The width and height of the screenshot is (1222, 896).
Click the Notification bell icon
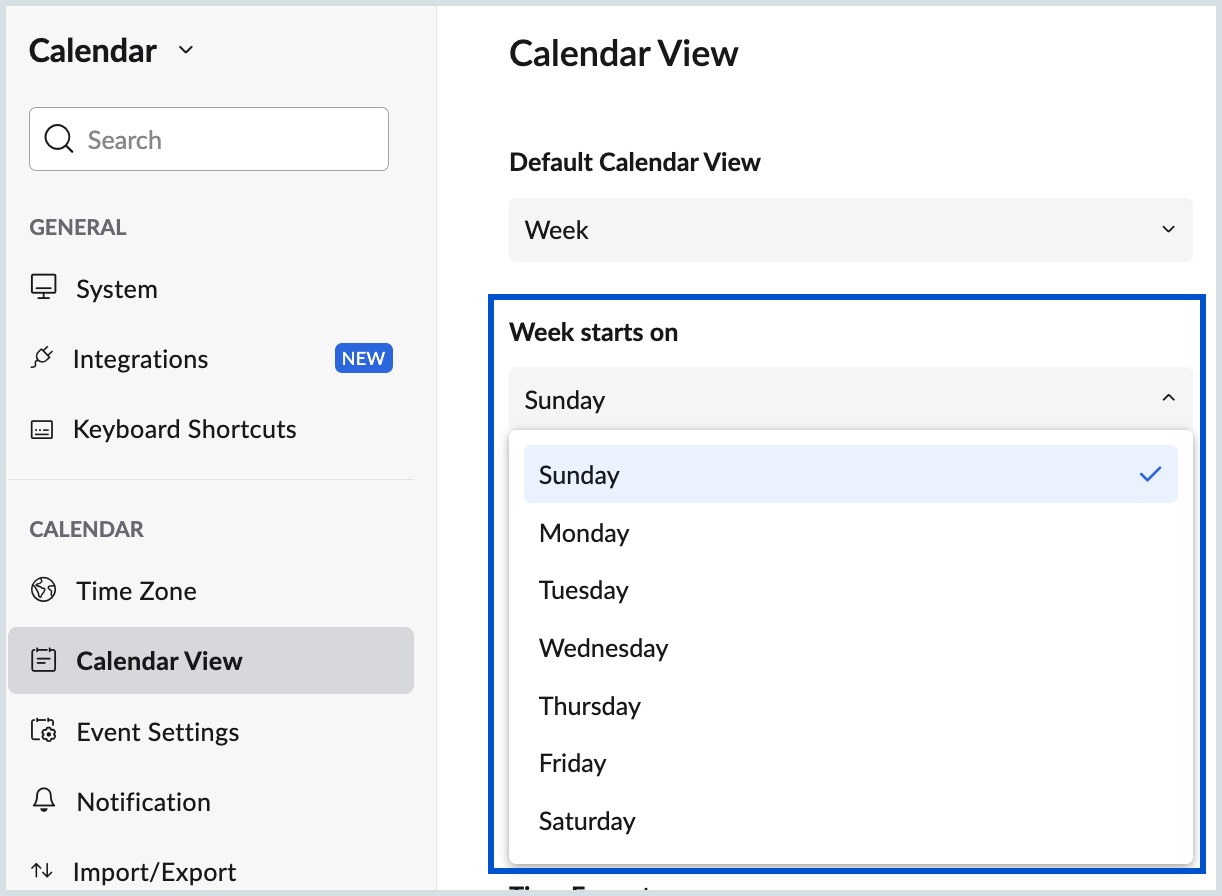43,801
